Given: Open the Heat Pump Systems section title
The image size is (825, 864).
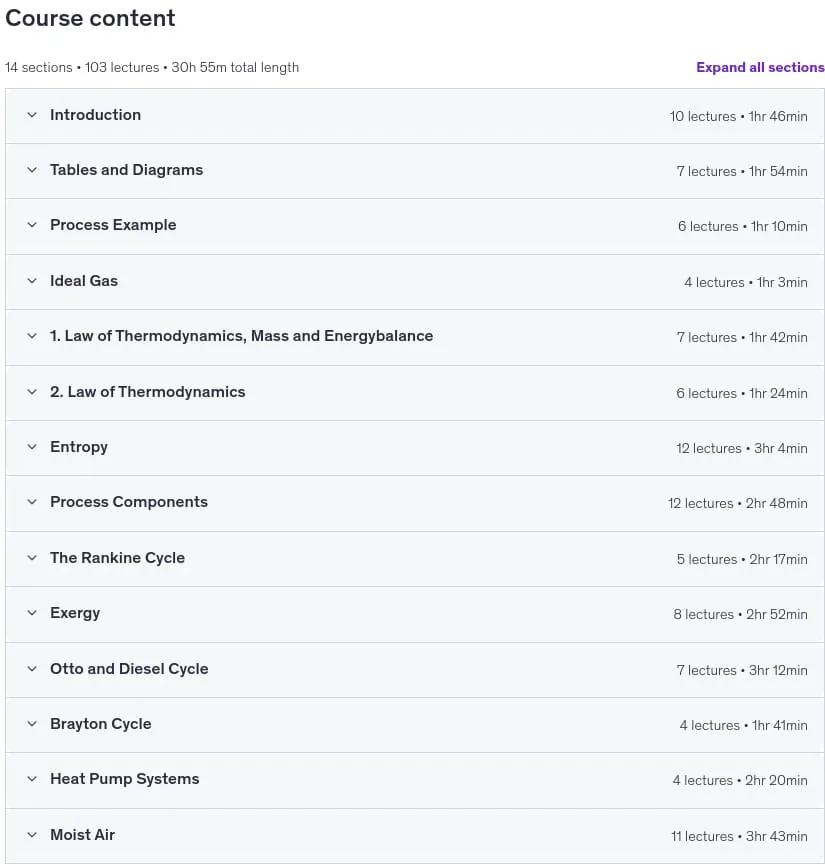Looking at the screenshot, I should [125, 779].
